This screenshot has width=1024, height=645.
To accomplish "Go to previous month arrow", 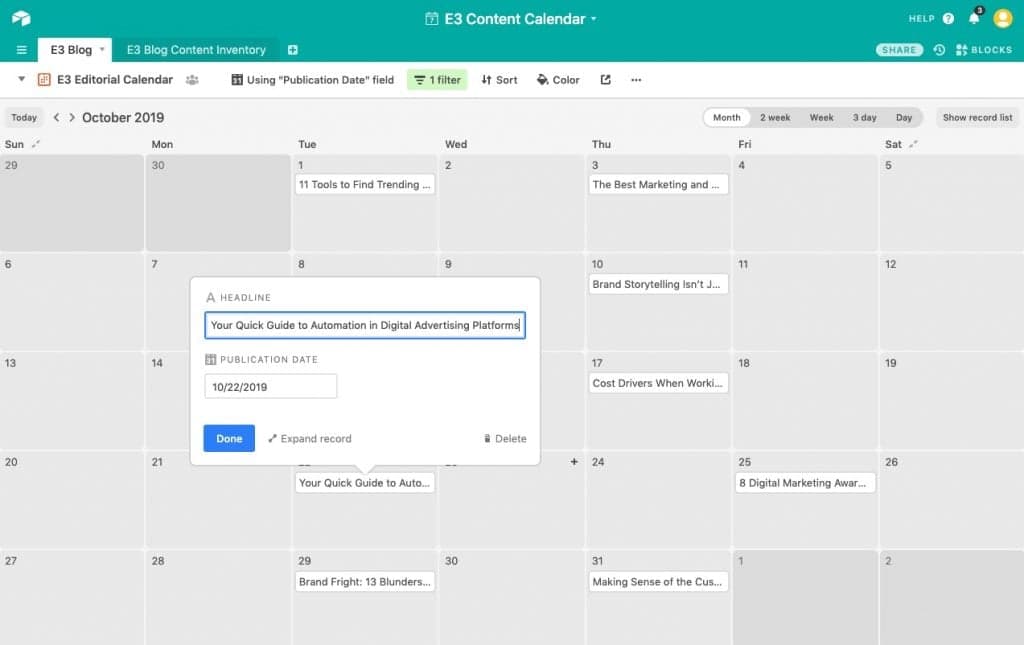I will coord(57,118).
